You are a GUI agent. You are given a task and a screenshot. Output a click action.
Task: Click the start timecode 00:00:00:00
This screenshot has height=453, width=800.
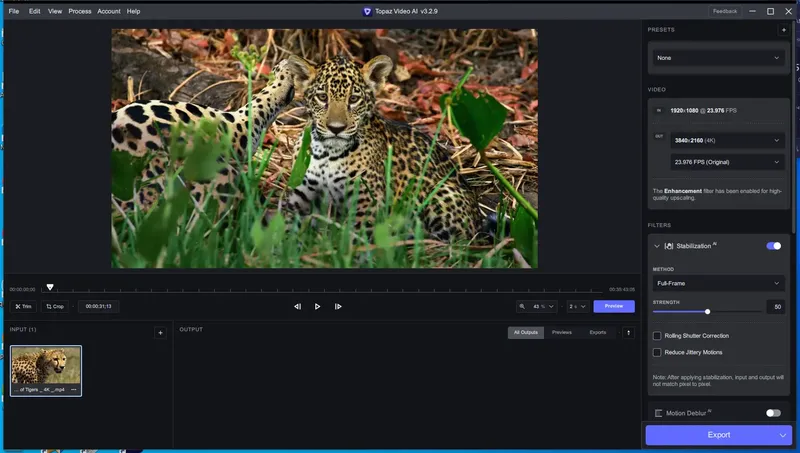coord(22,290)
